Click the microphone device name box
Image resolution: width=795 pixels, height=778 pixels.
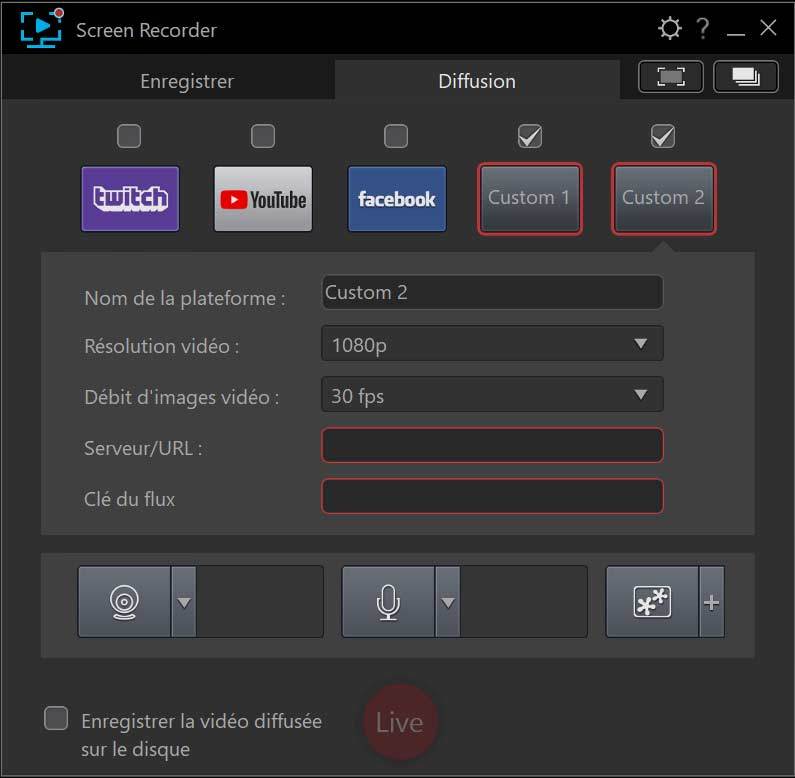[524, 602]
